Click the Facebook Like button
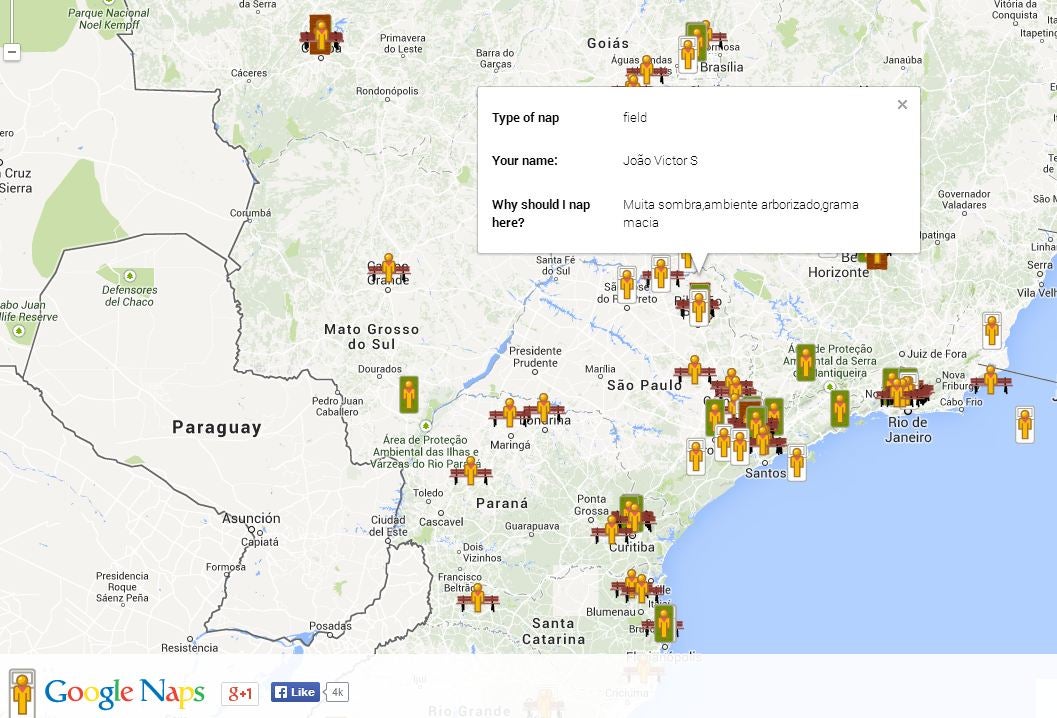 [x=294, y=691]
